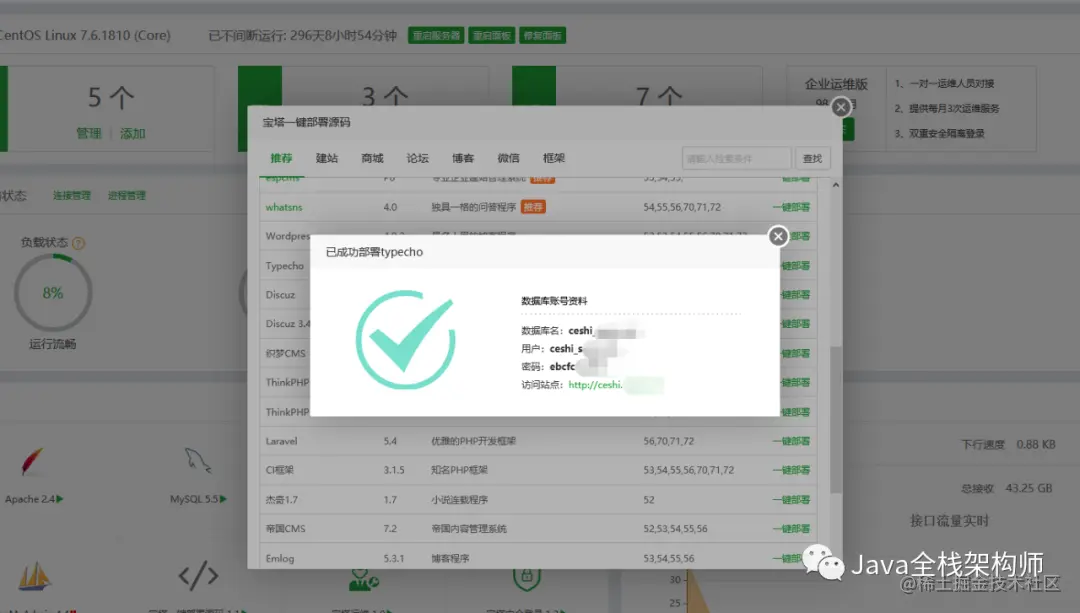Click the 接口流量实时 chart title

[x=949, y=521]
